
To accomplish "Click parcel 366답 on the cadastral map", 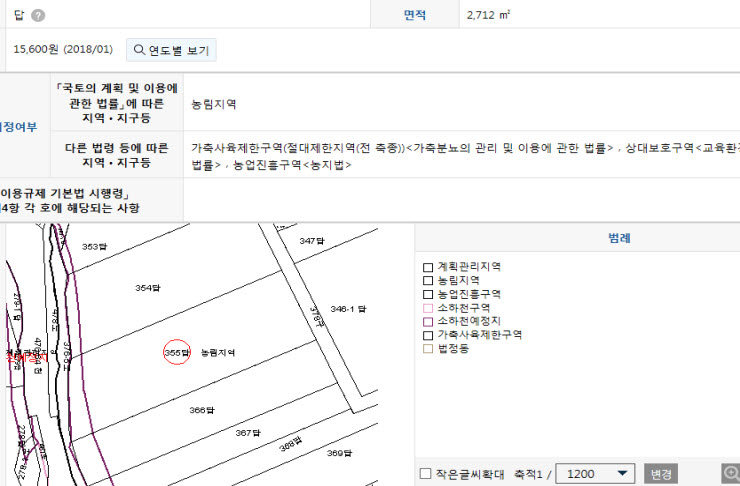I will (203, 410).
